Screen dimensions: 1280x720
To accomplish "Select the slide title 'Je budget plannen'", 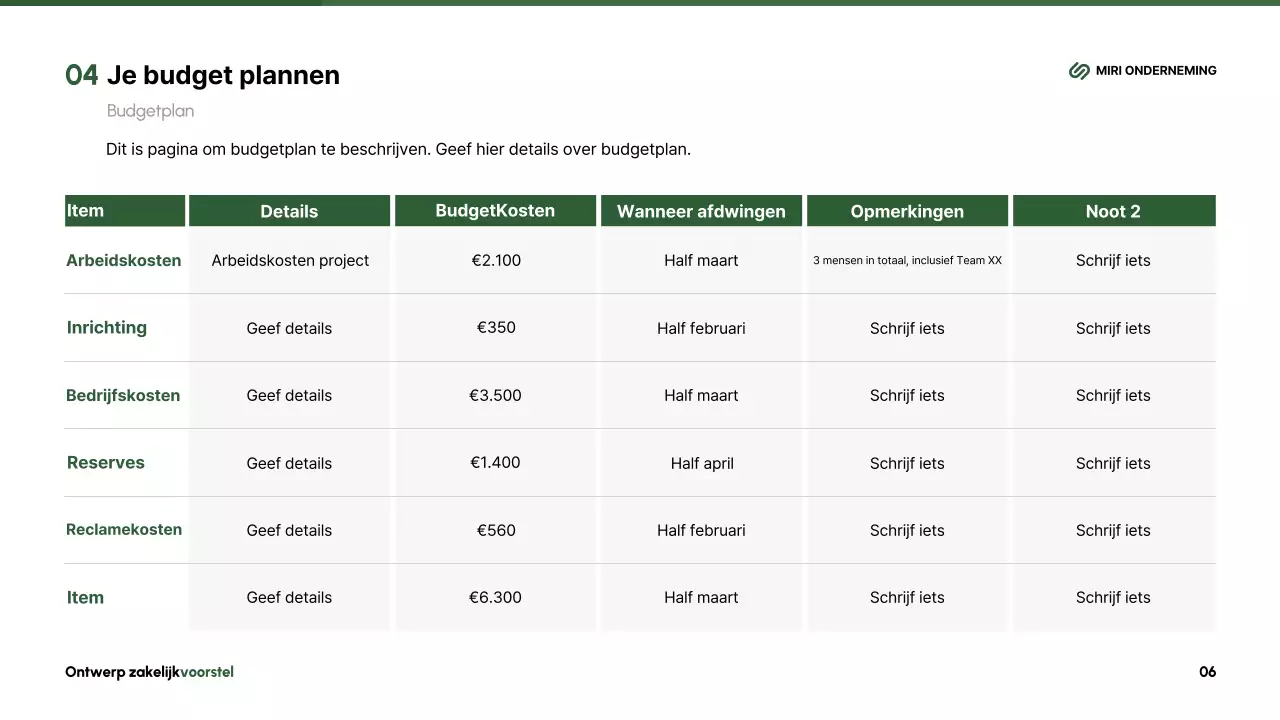I will (x=222, y=75).
